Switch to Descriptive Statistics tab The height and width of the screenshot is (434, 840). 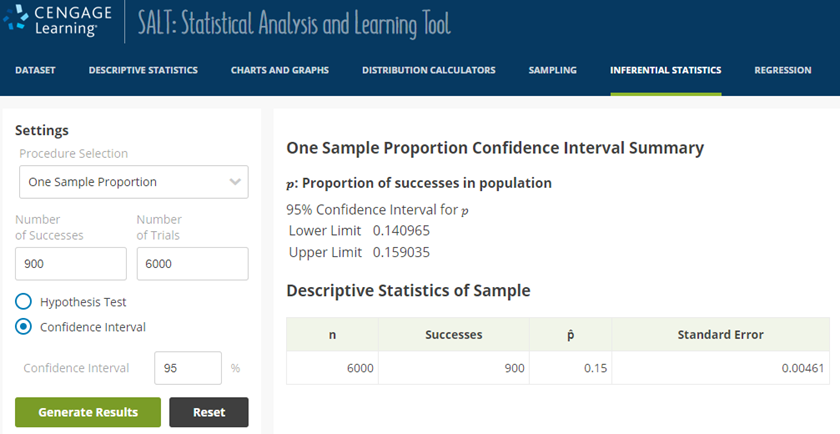(143, 70)
